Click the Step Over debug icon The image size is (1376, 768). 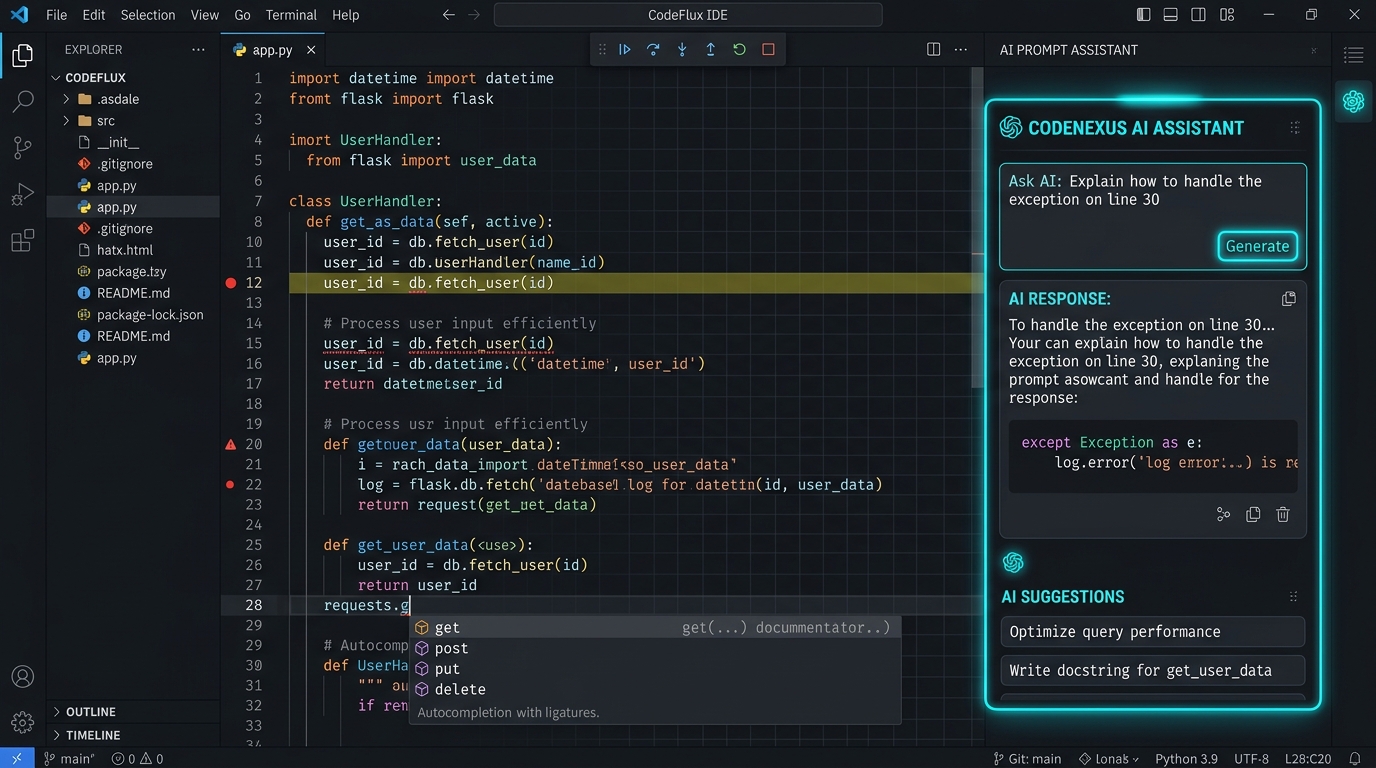click(653, 49)
